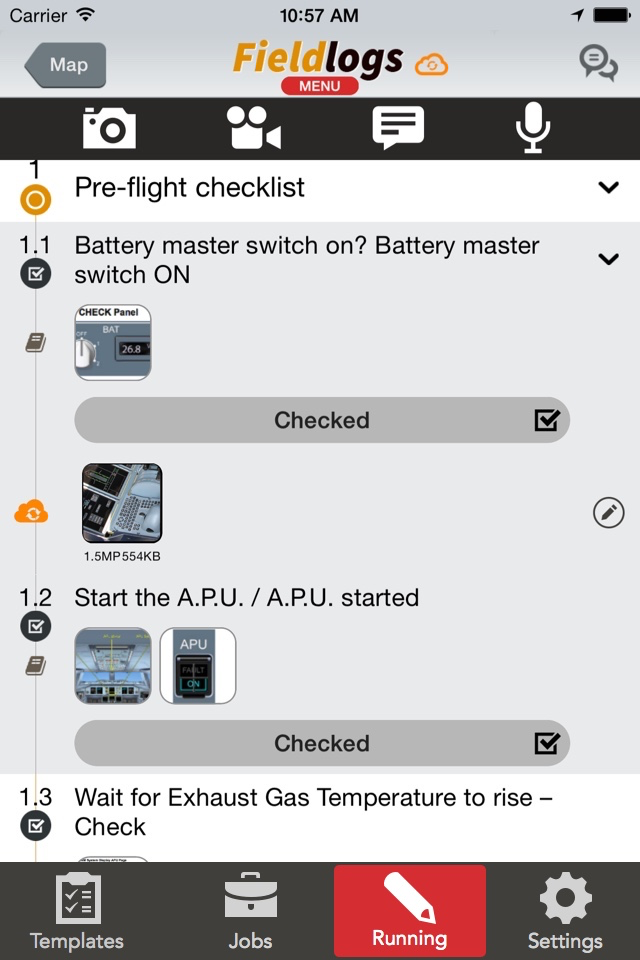
Task: Toggle the Checked box for step 1.1
Action: (322, 420)
